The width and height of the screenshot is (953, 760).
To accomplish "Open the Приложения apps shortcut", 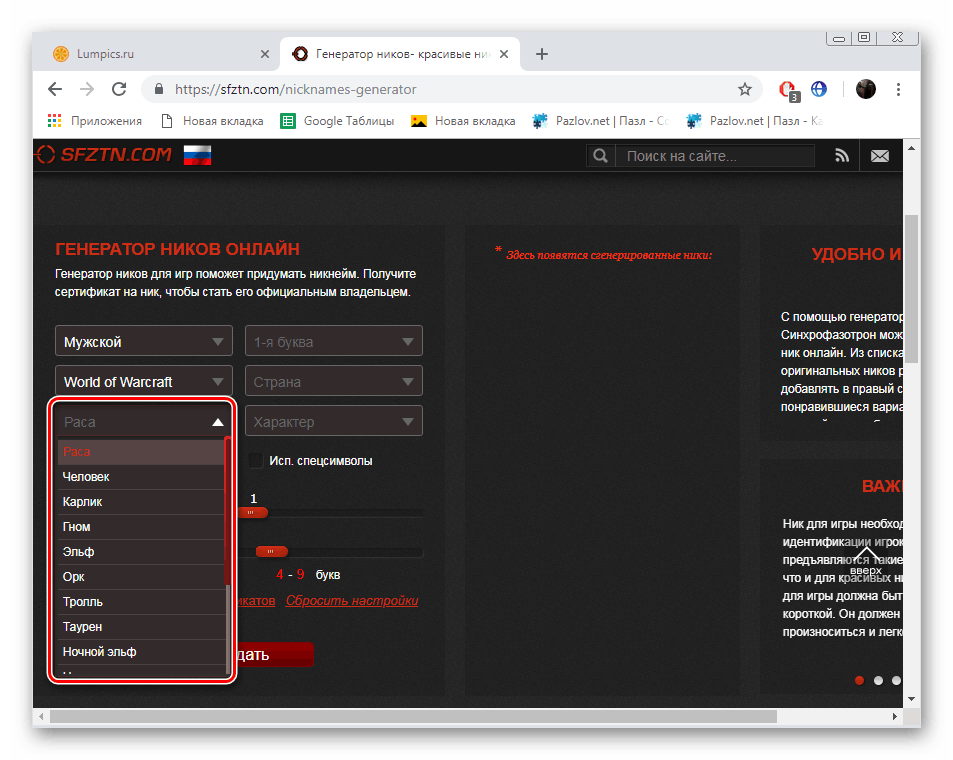I will tap(95, 121).
